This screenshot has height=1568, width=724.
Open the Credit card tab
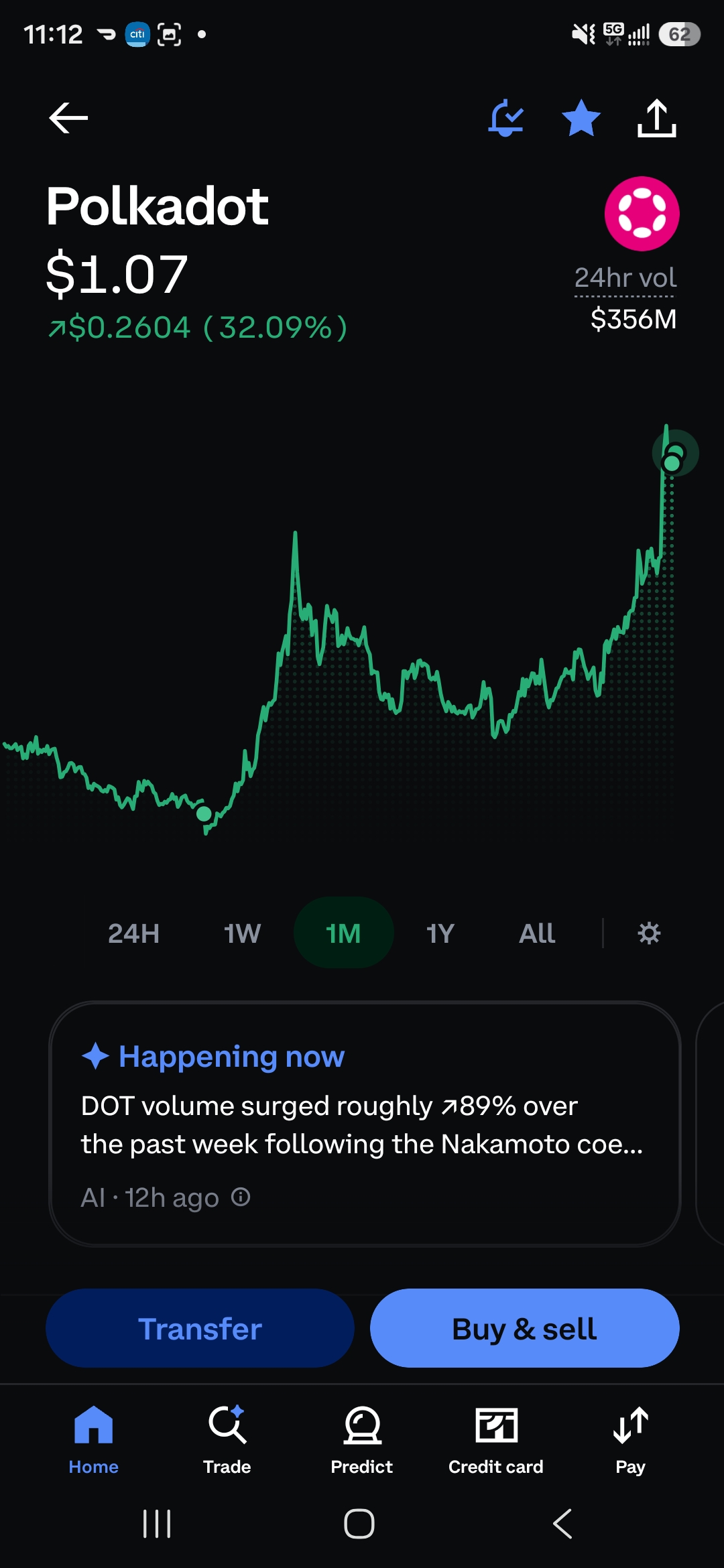coord(496,1439)
